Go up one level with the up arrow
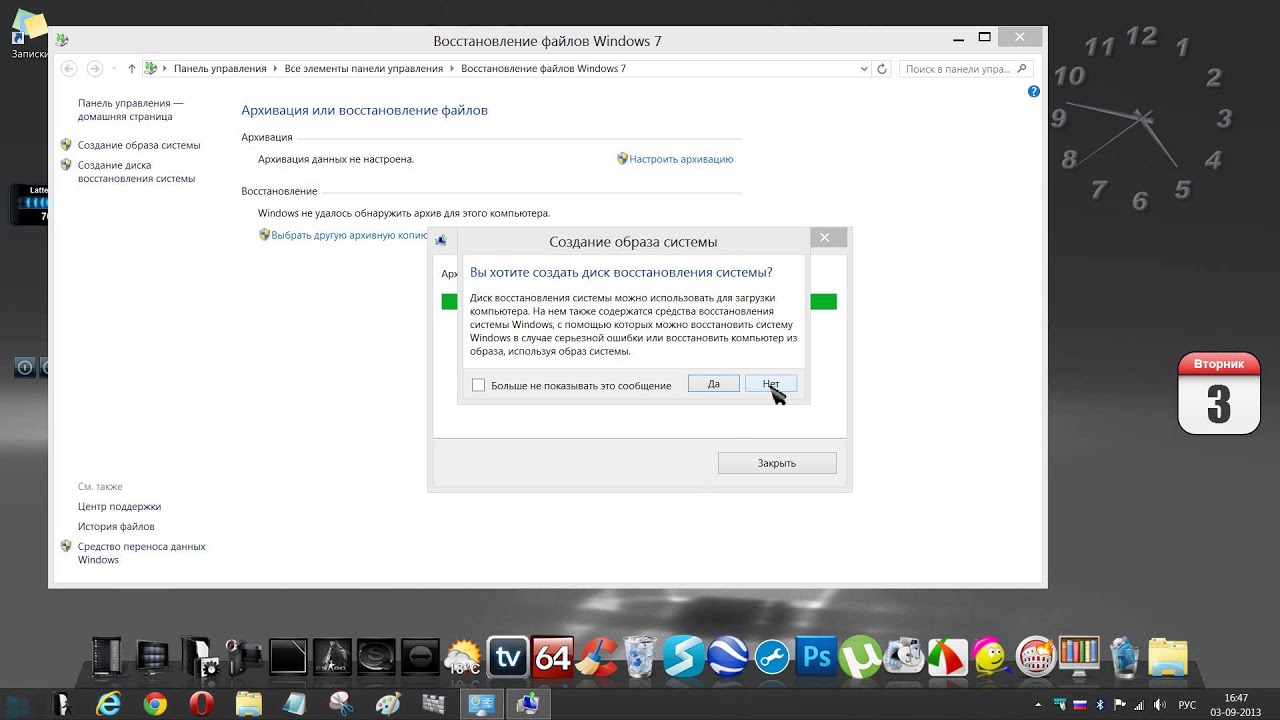The height and width of the screenshot is (720, 1280). [131, 69]
